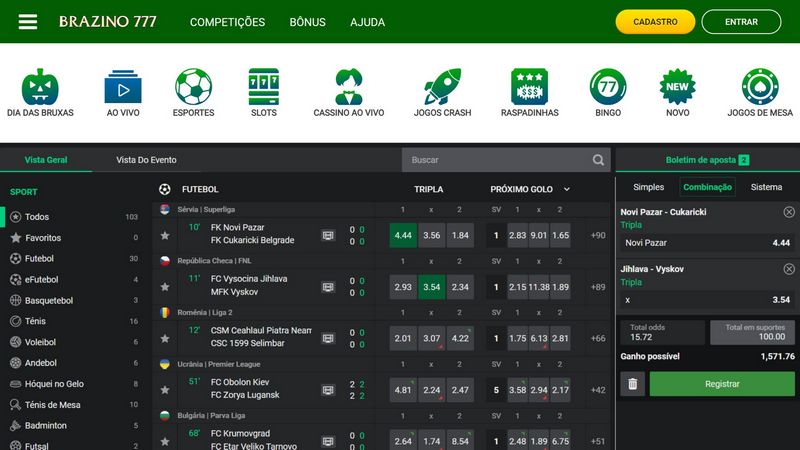Expand +42 more markets for Obolon Kiev
This screenshot has height=450, width=800.
(x=598, y=390)
